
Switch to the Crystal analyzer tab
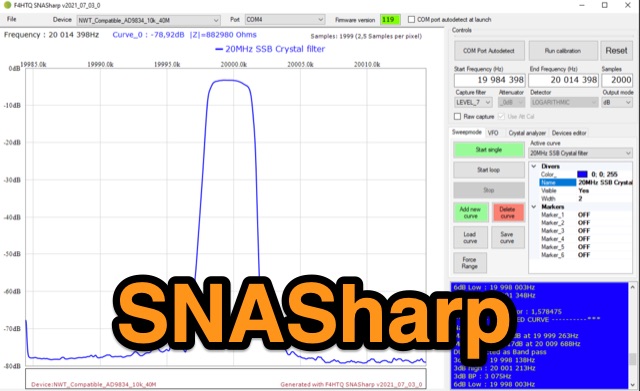tap(527, 133)
